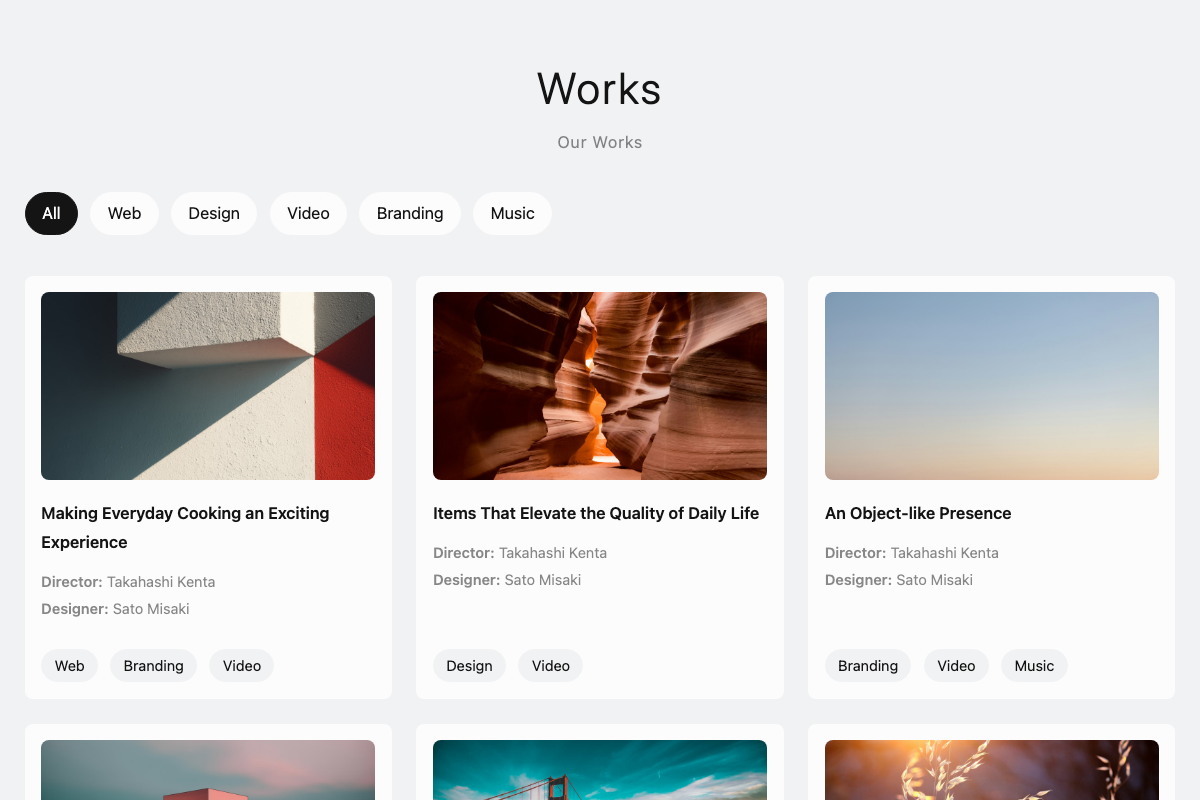Open 'Items That Elevate the Quality of Daily Life'

click(596, 513)
